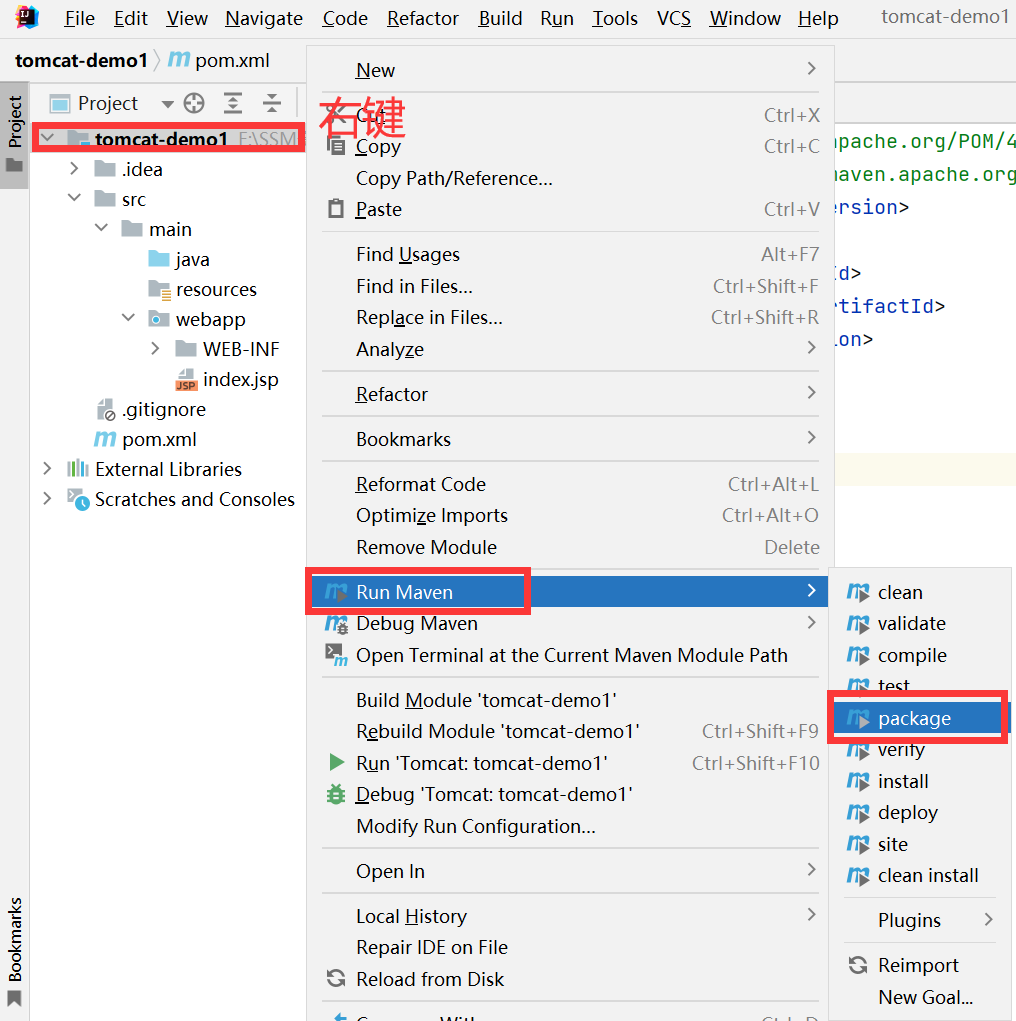Click Debug 'Tomcat: tomcat-demo1' bug icon
Screen dimensions: 1016x1021
(336, 794)
